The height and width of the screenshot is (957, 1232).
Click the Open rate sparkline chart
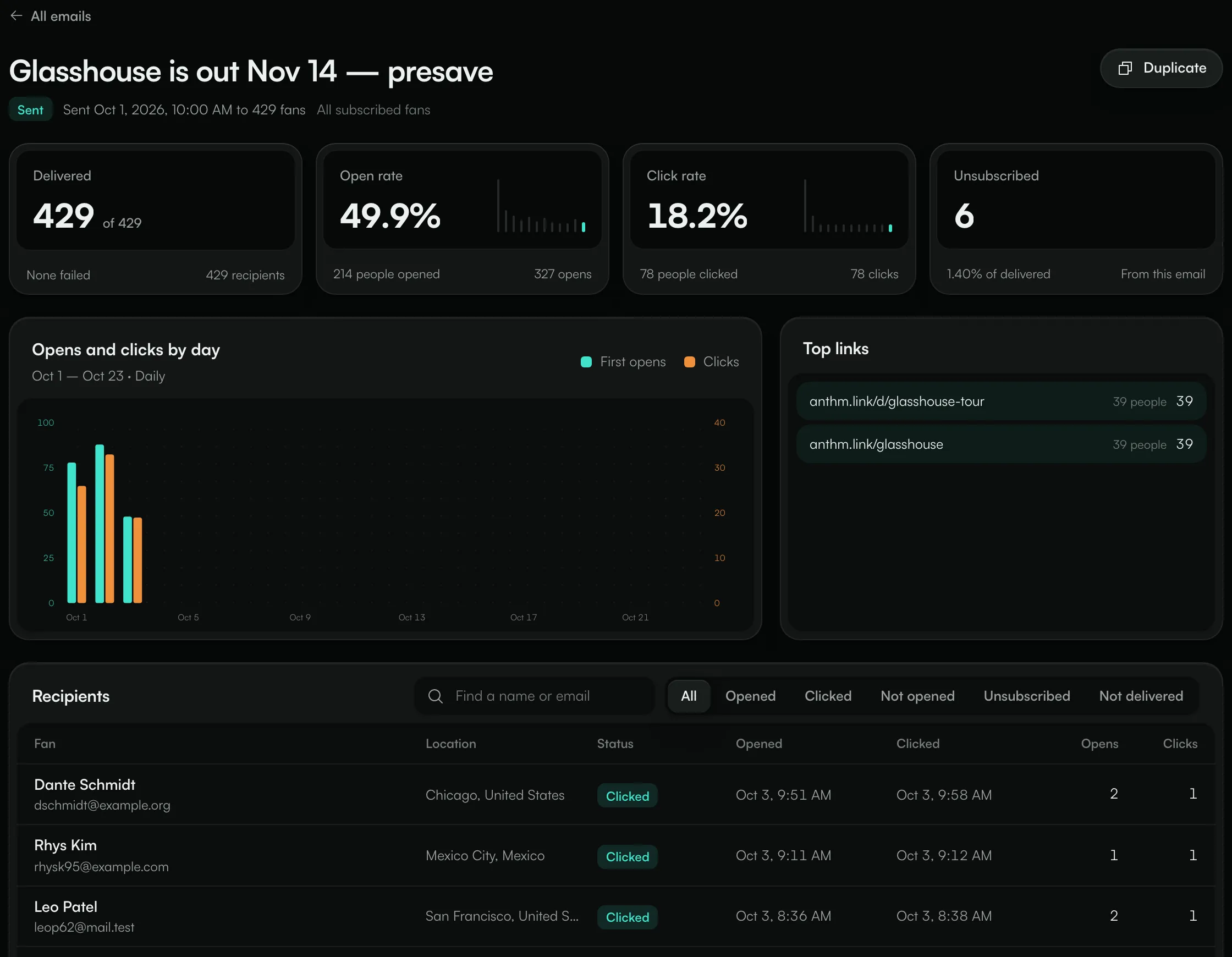541,206
